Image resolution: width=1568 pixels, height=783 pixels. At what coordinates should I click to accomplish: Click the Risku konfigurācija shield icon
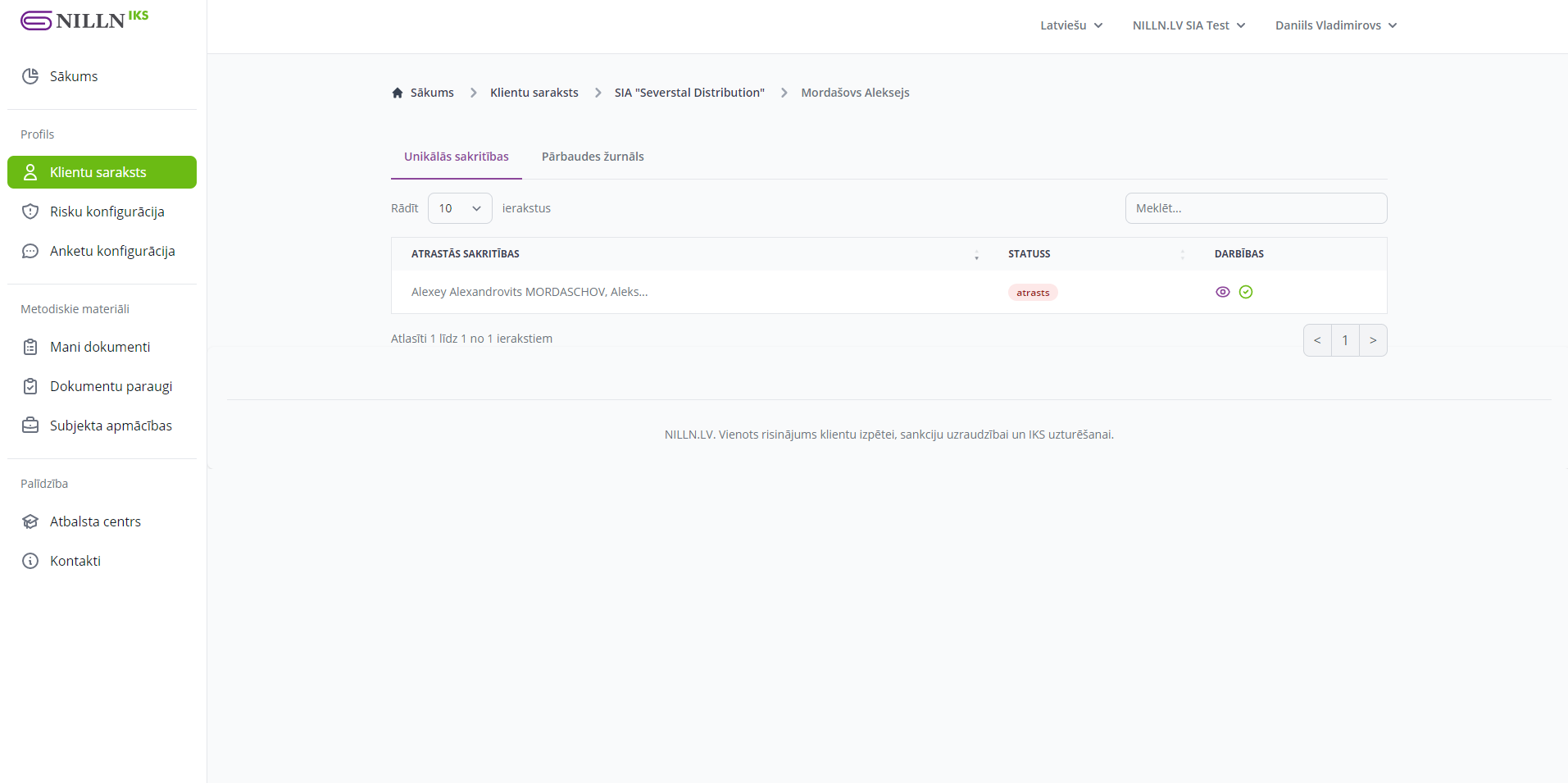click(30, 212)
